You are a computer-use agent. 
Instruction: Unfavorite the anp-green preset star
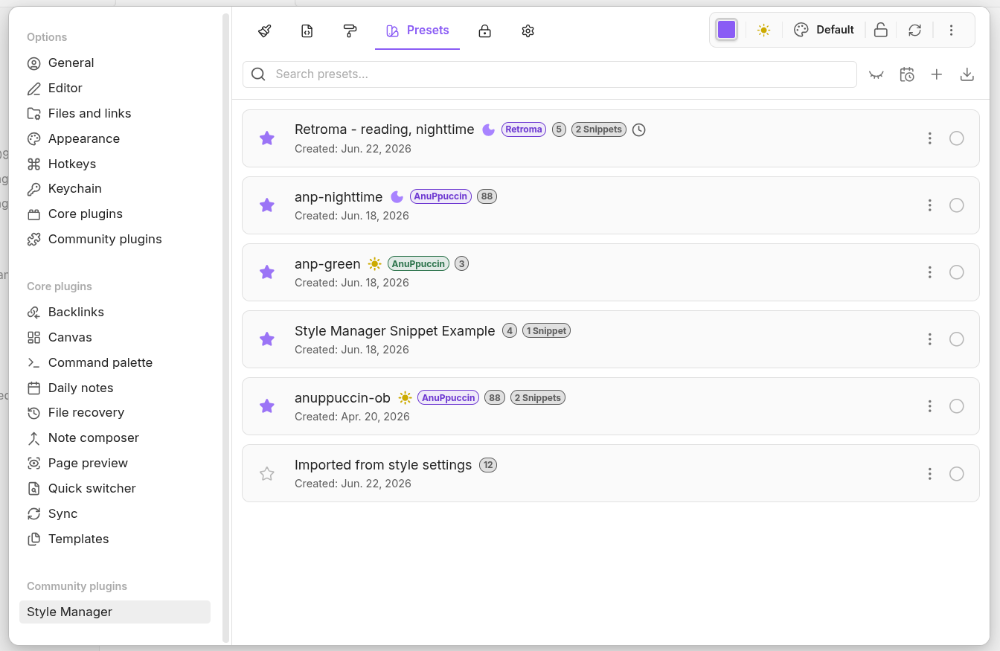(267, 272)
